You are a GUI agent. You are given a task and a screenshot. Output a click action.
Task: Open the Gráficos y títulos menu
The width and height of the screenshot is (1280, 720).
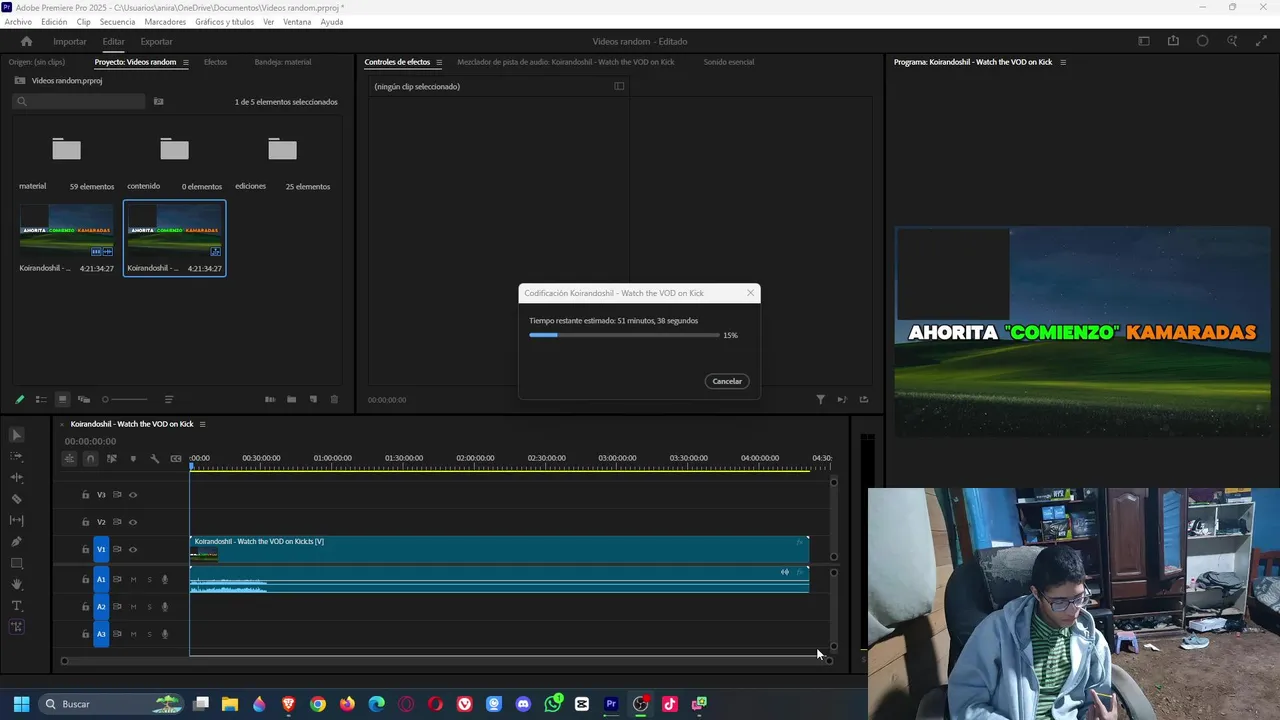[x=224, y=22]
